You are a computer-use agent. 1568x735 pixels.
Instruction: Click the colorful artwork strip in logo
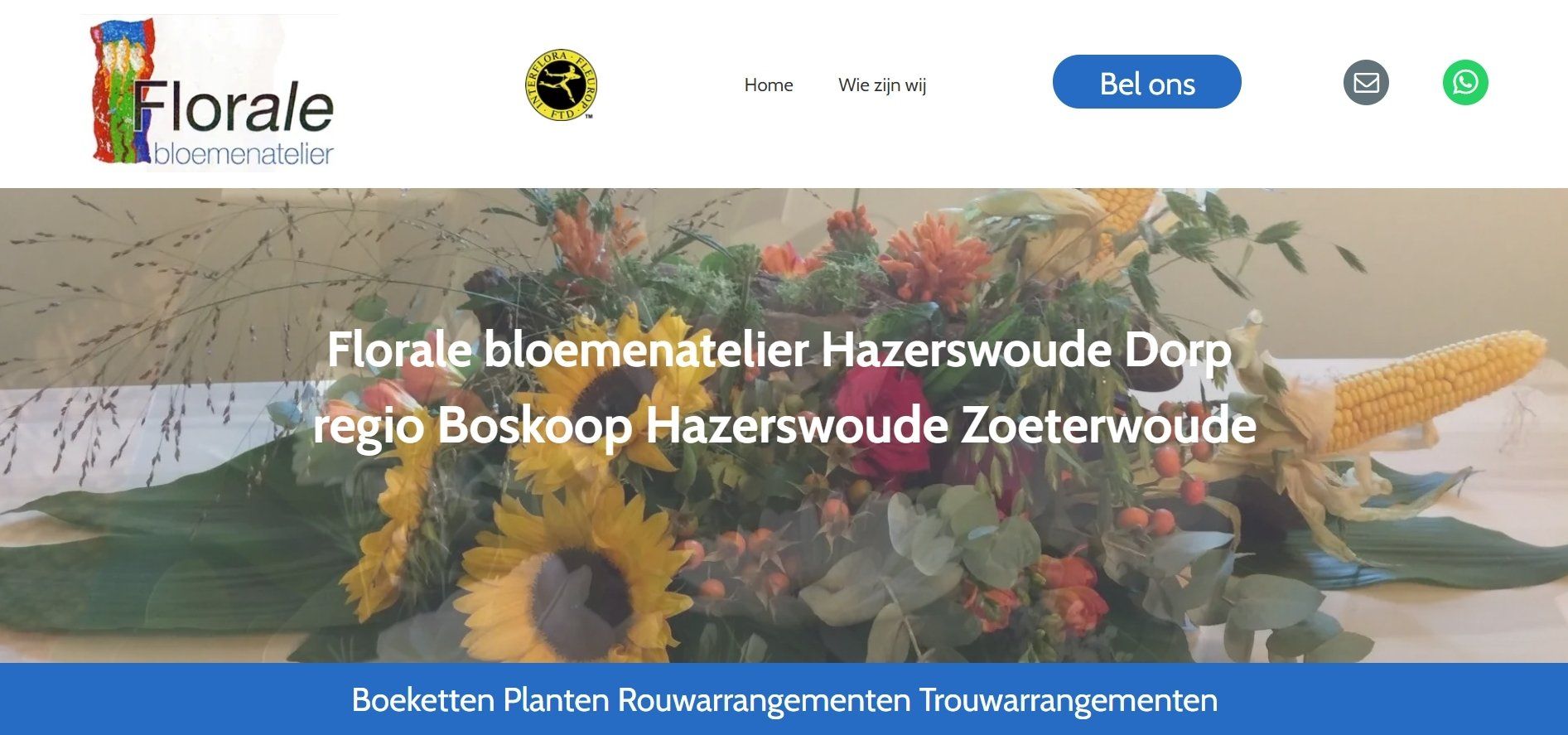[123, 91]
